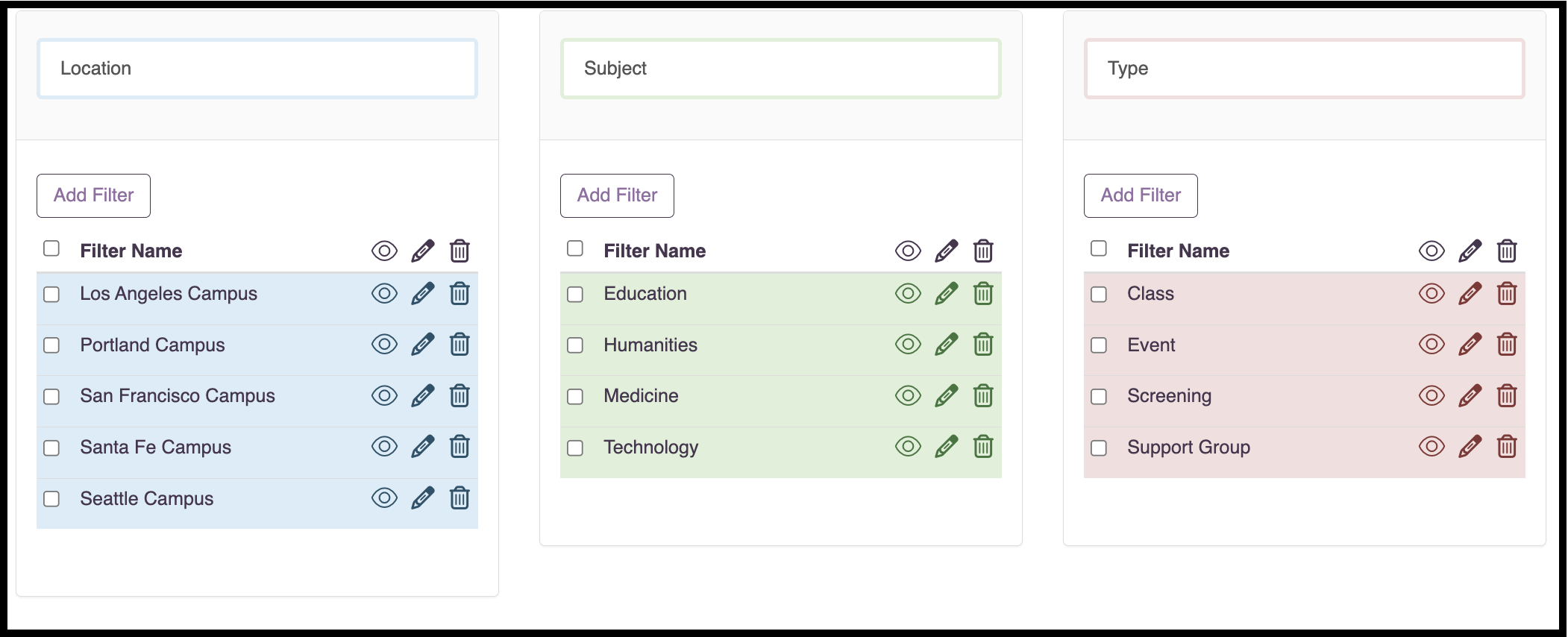Delete the Portland Campus filter
Screen dimensions: 1568x637
pos(460,345)
